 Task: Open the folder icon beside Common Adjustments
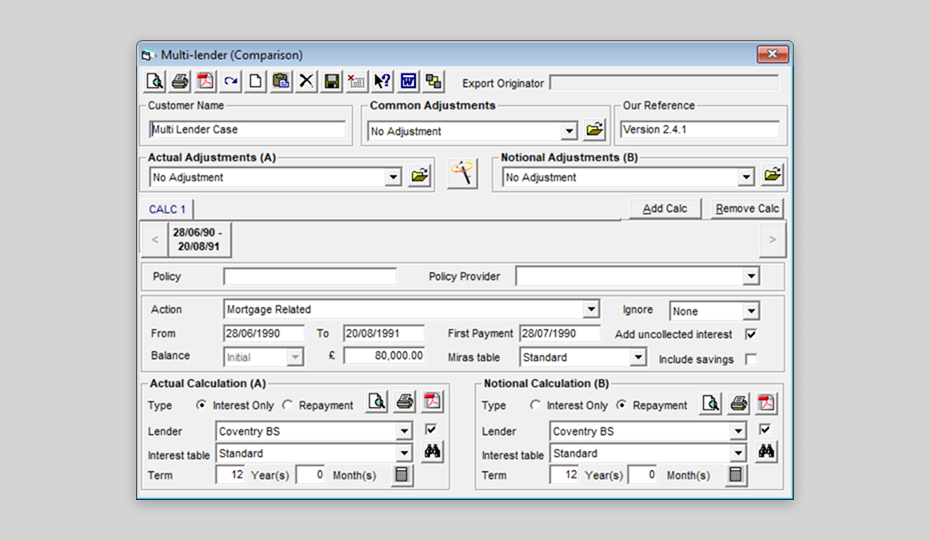595,130
